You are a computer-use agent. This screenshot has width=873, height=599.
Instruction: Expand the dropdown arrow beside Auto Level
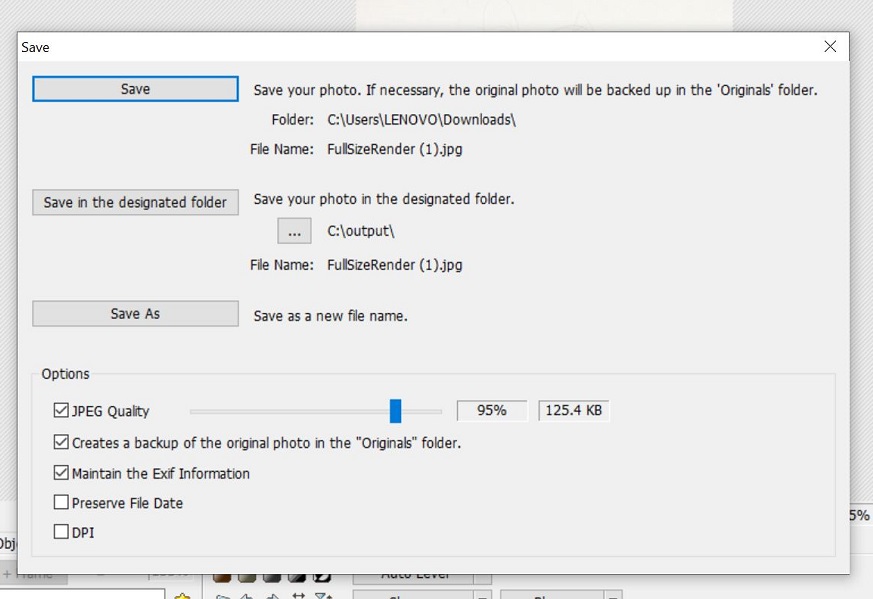(482, 577)
